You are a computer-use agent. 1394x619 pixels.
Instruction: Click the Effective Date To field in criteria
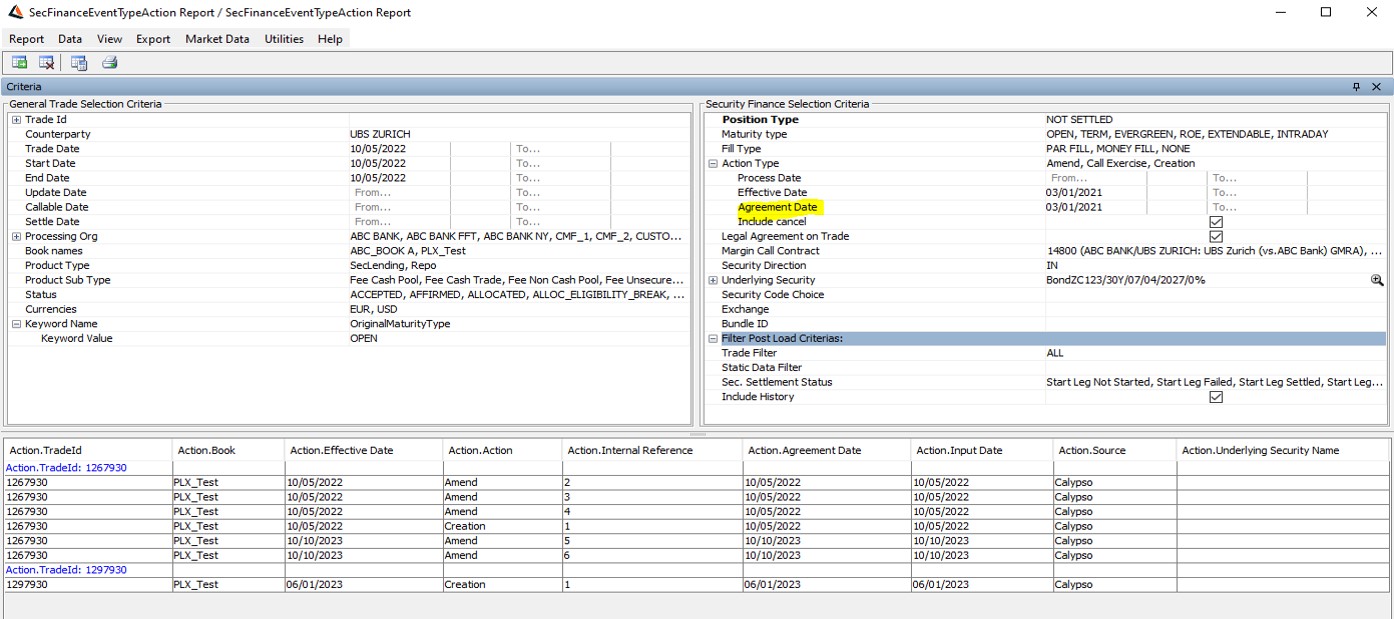point(1257,193)
